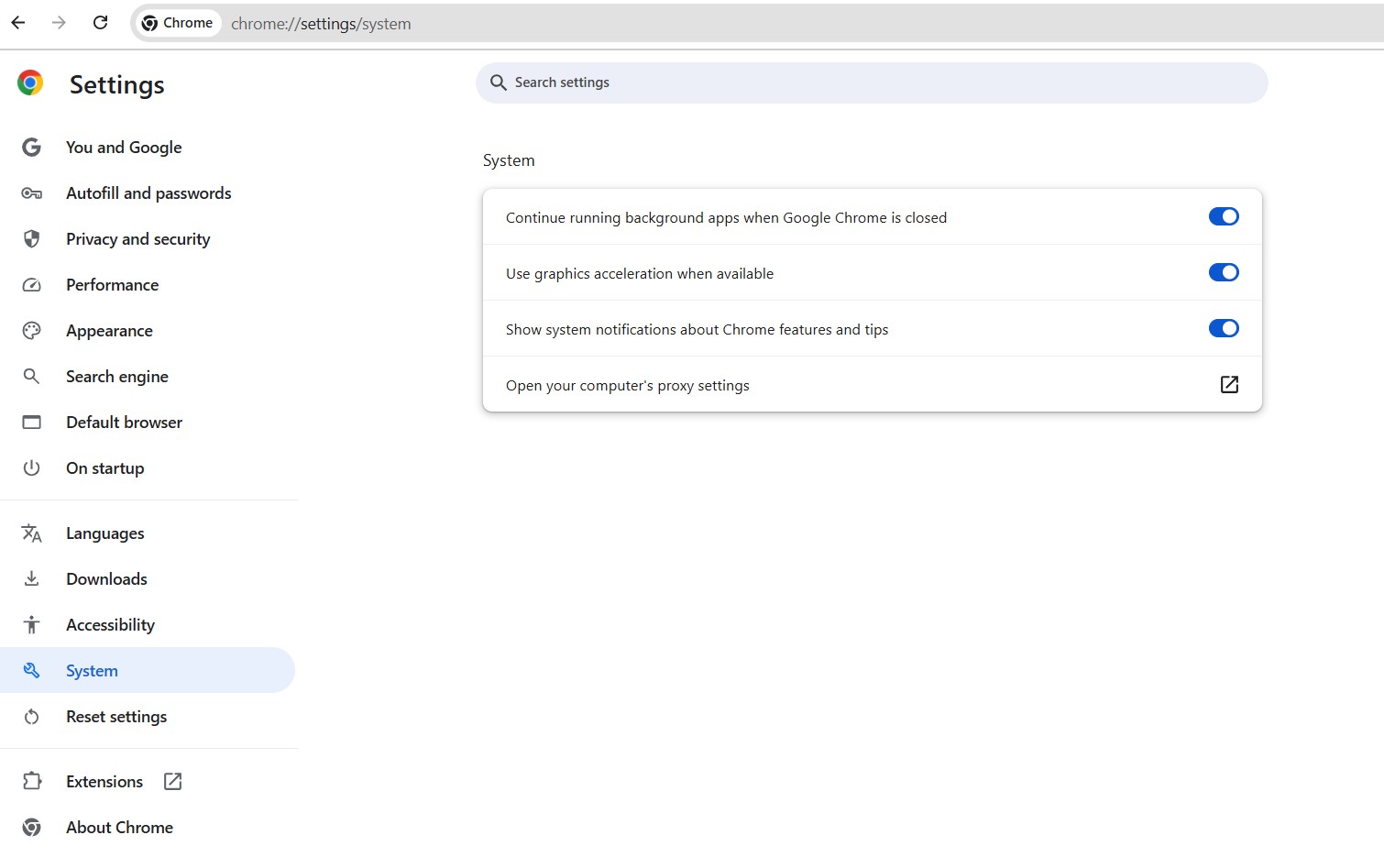1384x868 pixels.
Task: Click the browser forward arrow
Action: point(59,23)
